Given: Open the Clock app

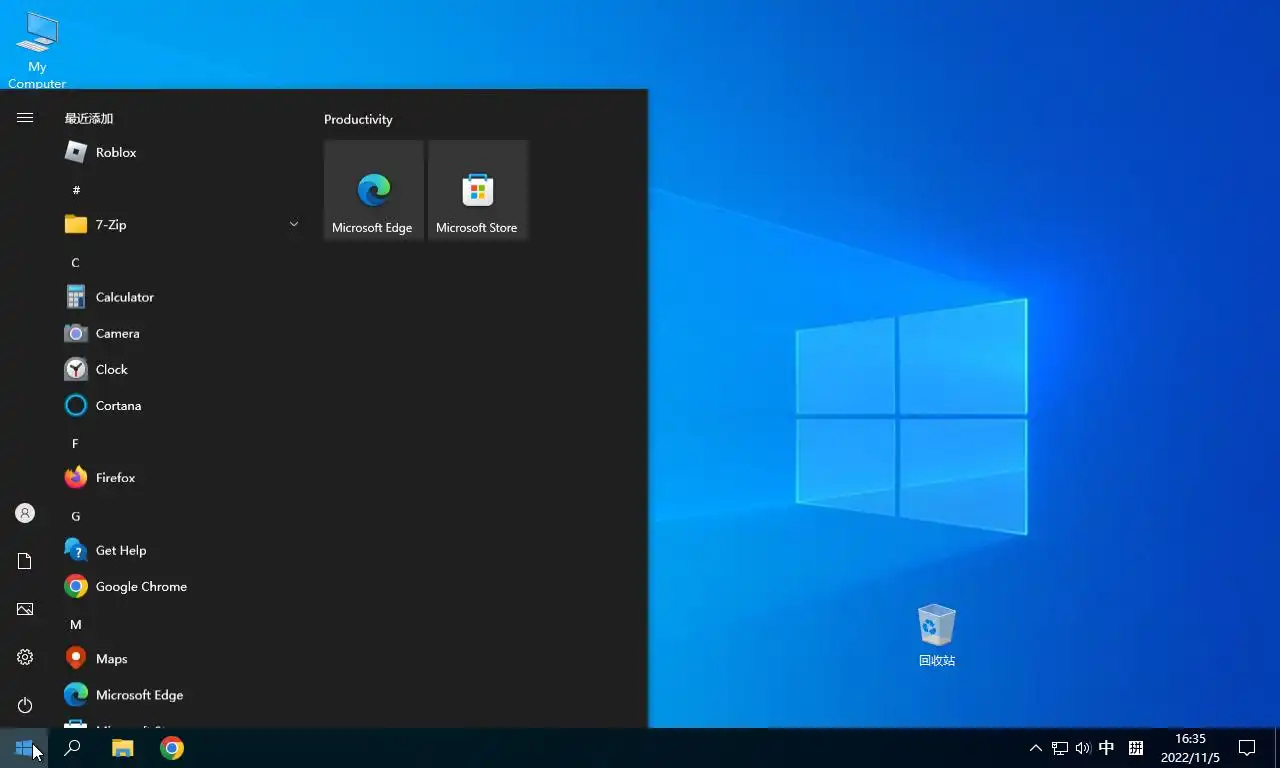Looking at the screenshot, I should (183, 369).
